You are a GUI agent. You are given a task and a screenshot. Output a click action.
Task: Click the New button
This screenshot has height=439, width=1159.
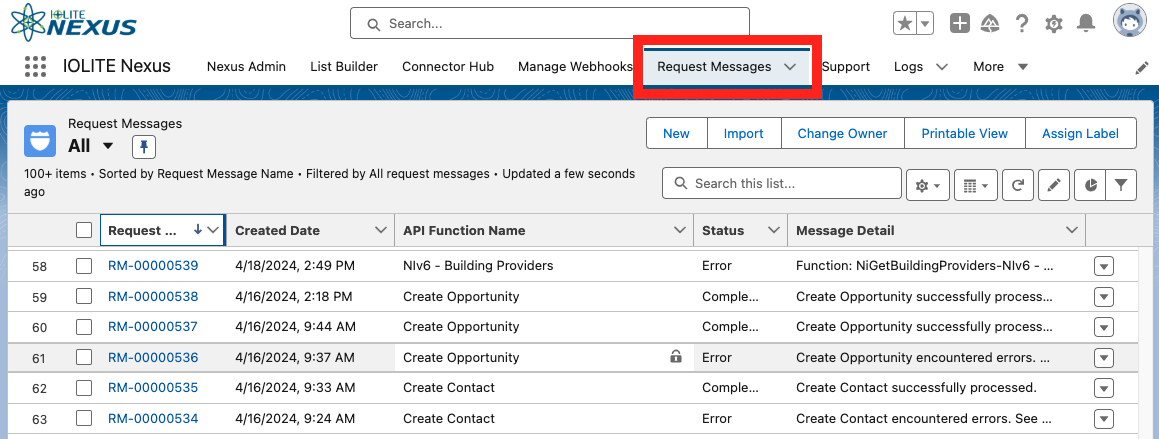(x=676, y=133)
